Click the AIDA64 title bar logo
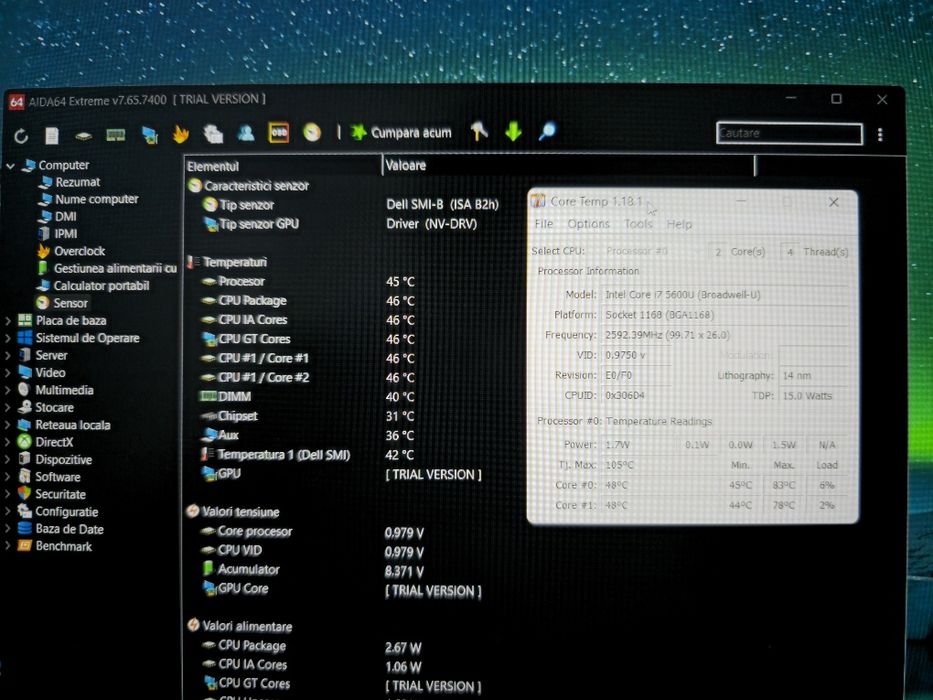933x700 pixels. [16, 102]
